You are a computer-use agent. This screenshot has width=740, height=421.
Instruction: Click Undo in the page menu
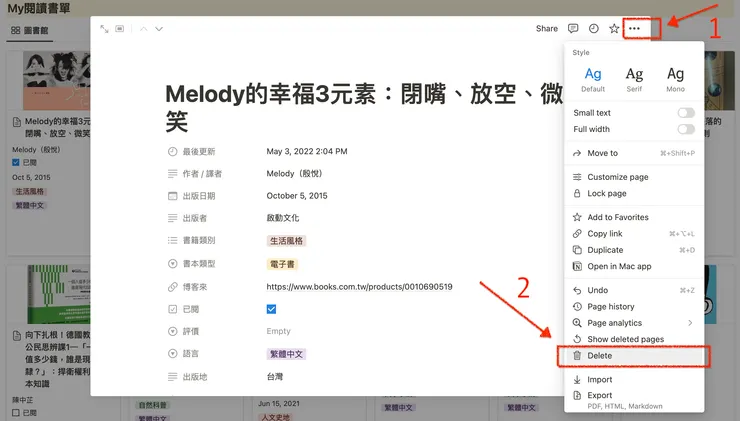(634, 290)
